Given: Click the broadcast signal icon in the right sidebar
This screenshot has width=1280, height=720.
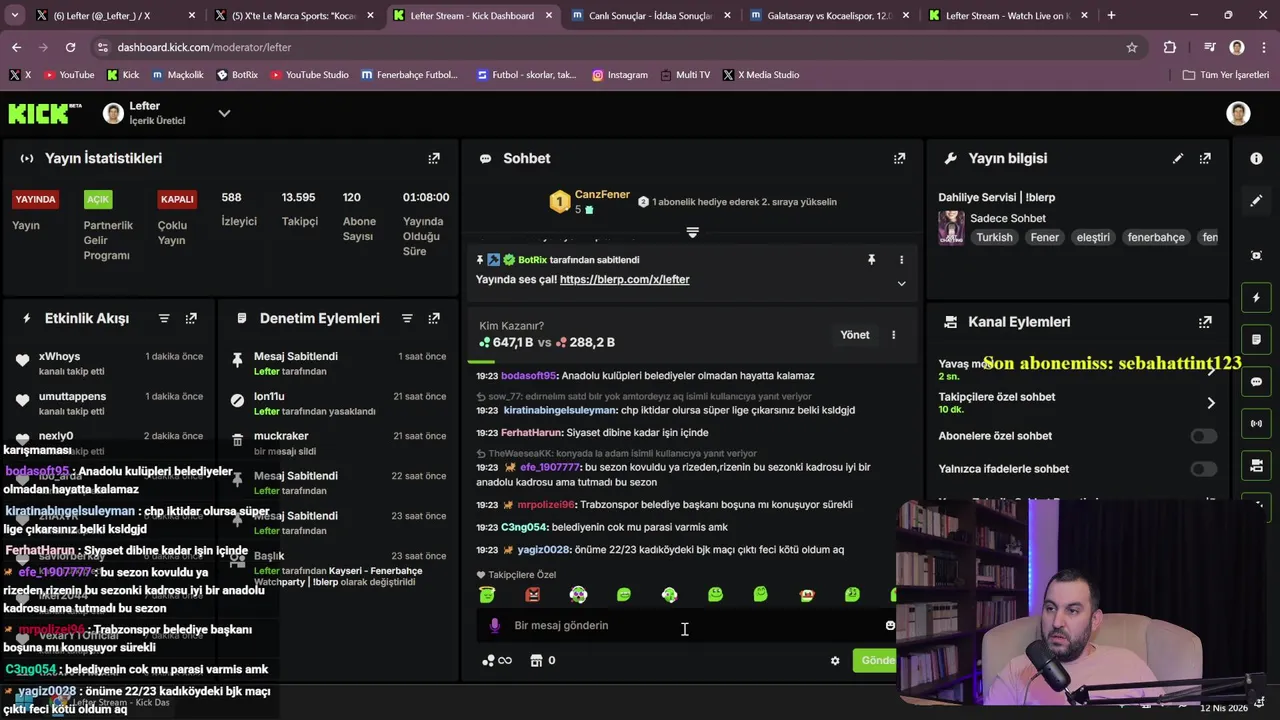Looking at the screenshot, I should coord(1256,424).
